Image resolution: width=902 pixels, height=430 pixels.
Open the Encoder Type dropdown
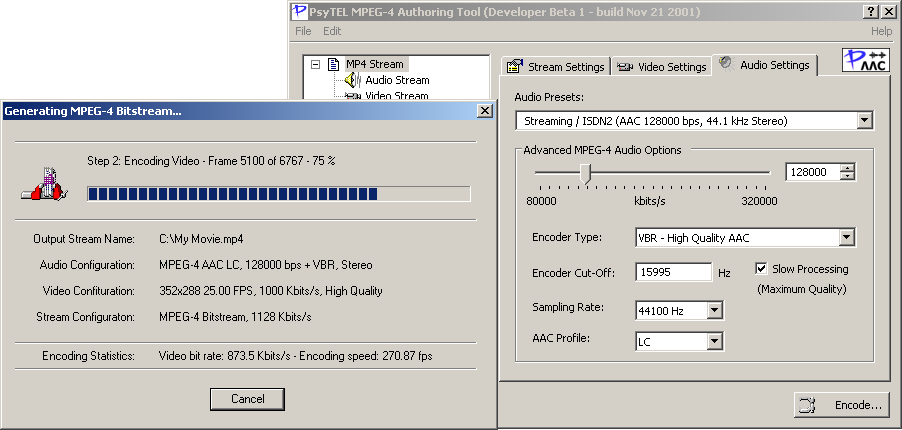click(x=846, y=238)
